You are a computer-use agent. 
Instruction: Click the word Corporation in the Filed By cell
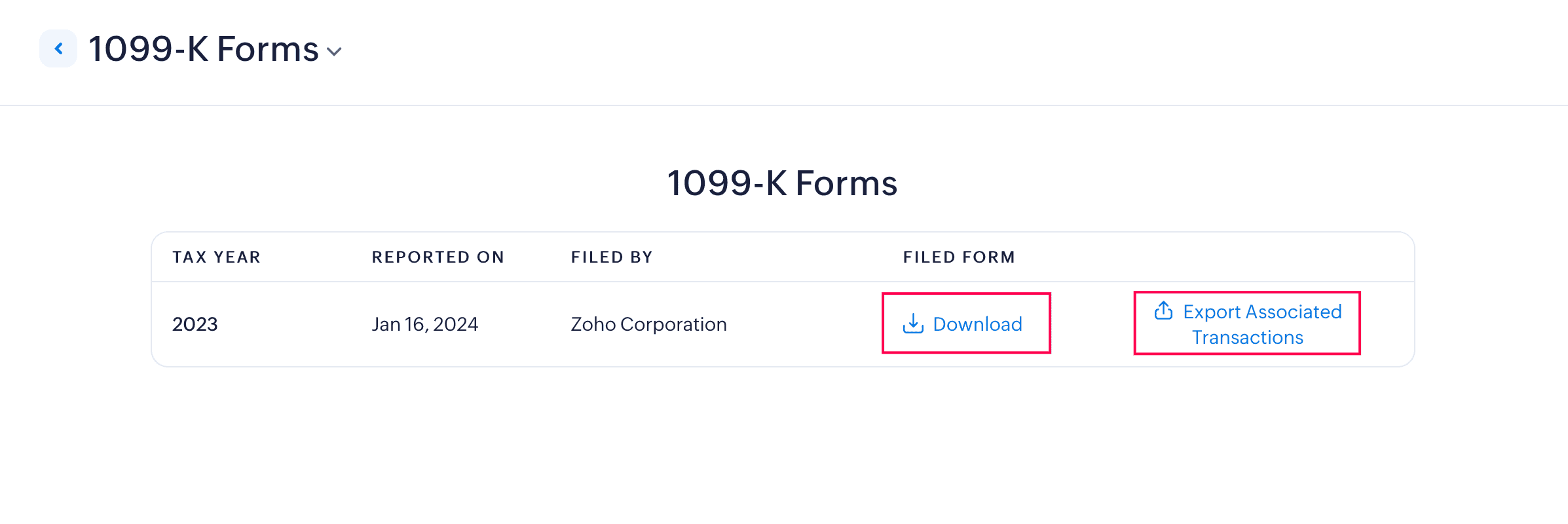673,324
